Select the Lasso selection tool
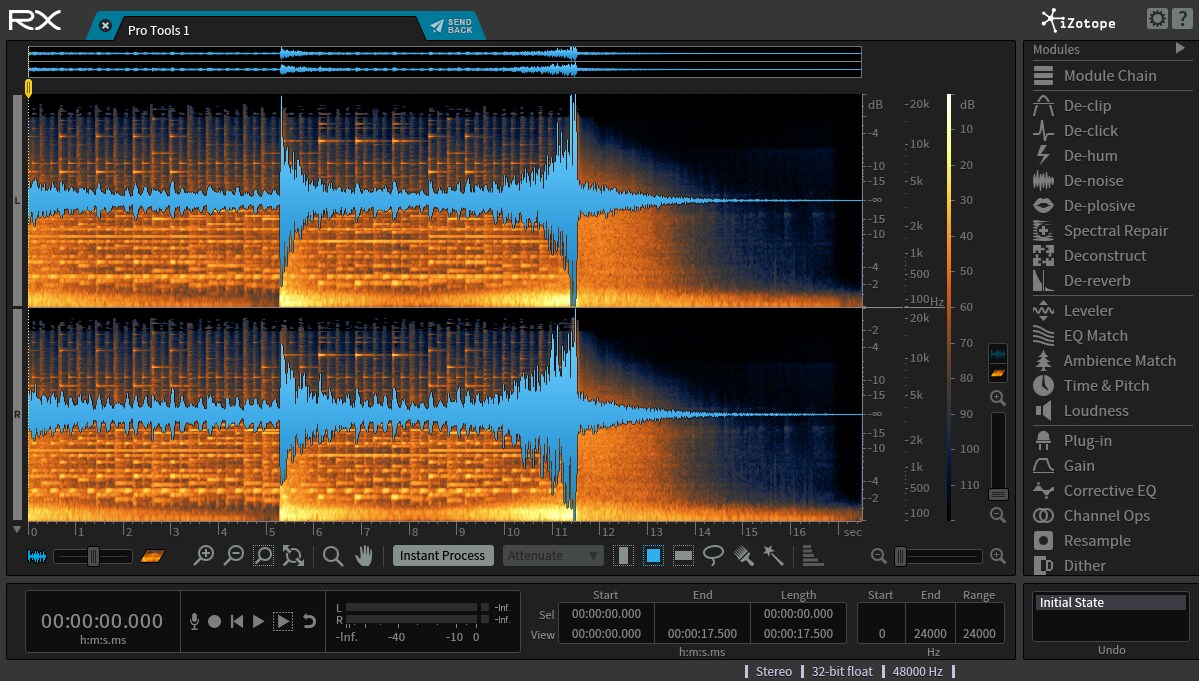Image resolution: width=1199 pixels, height=681 pixels. [x=713, y=556]
